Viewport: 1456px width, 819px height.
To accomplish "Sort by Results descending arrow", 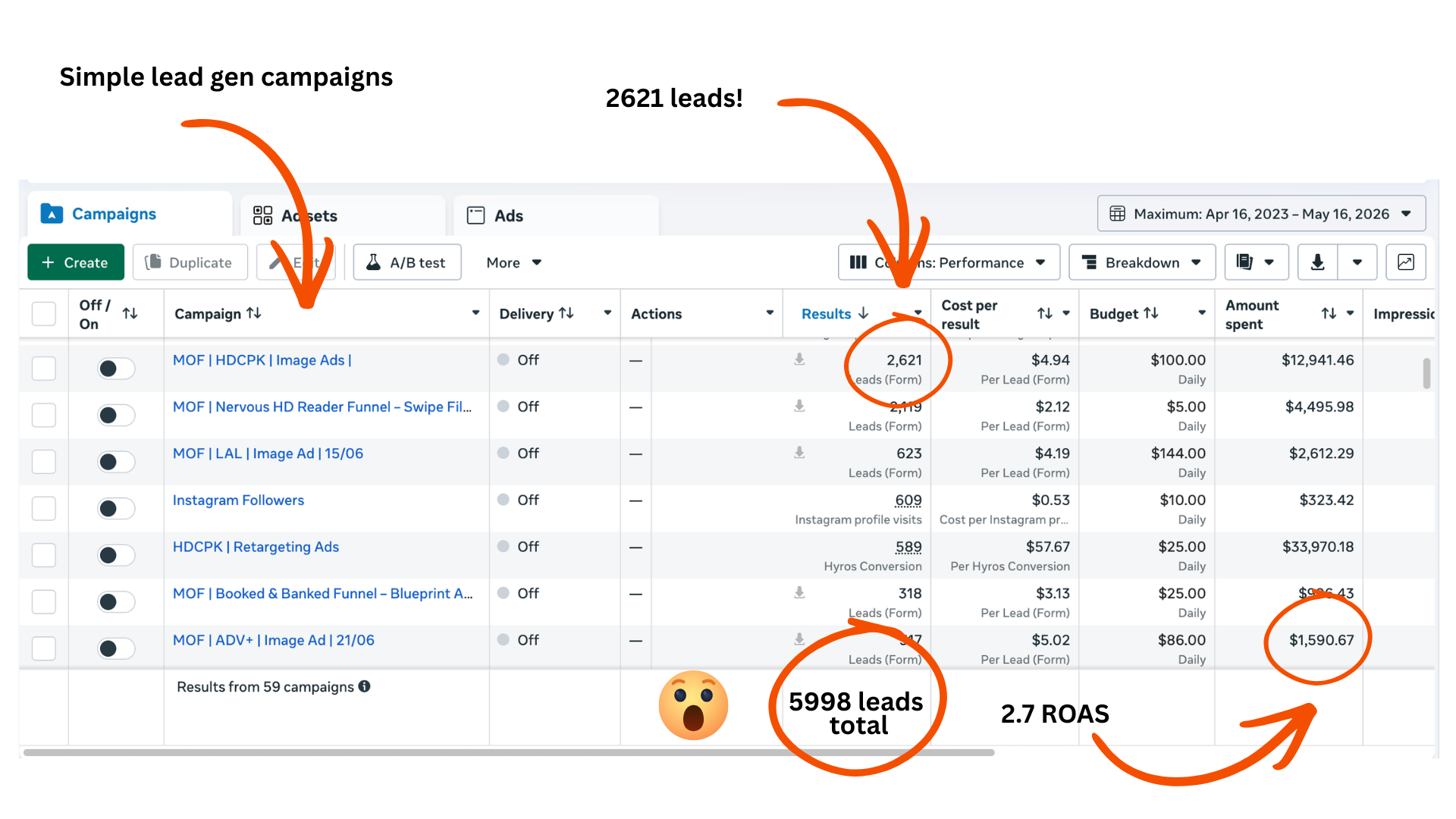I will coord(863,313).
